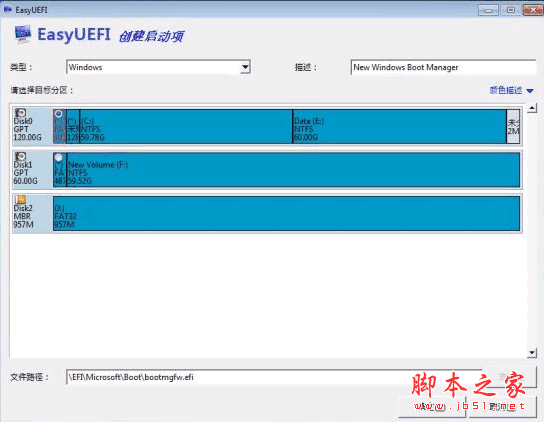Click the Disk1 GPT 60.00G label
Image resolution: width=544 pixels, height=422 pixels.
tap(25, 172)
